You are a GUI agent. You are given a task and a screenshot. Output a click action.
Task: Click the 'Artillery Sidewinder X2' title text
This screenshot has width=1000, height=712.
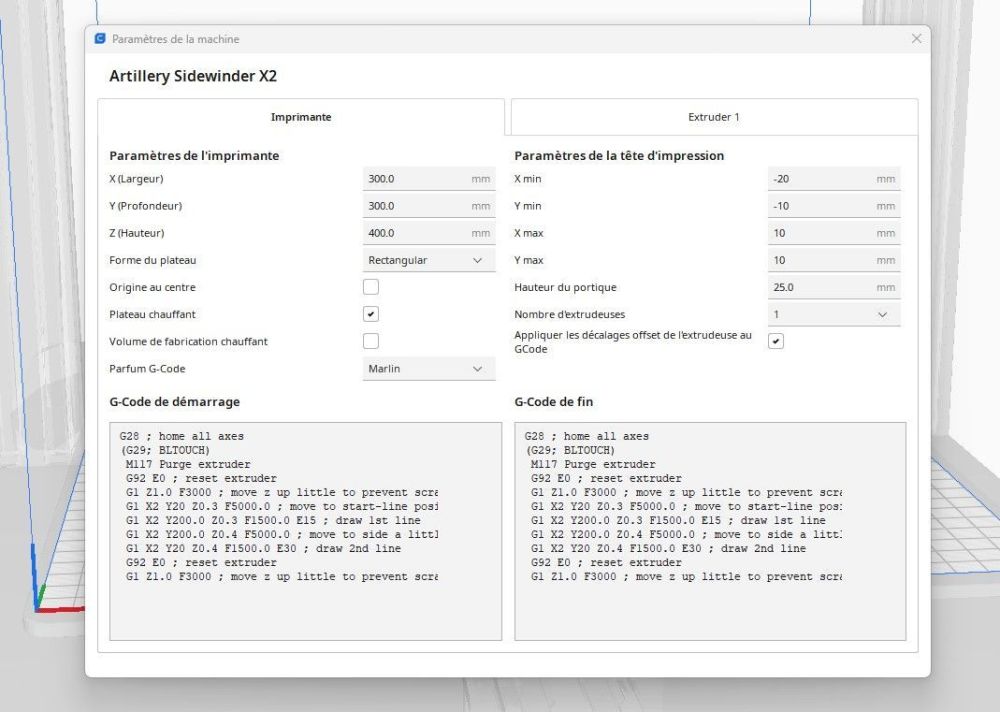193,76
